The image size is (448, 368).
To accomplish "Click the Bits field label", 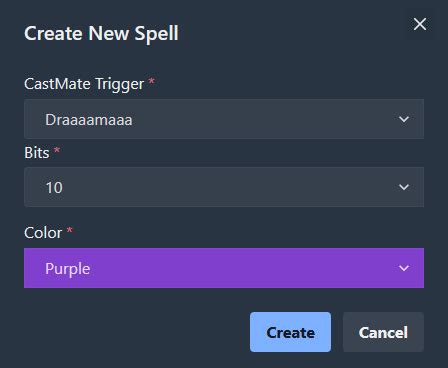I will [x=37, y=153].
